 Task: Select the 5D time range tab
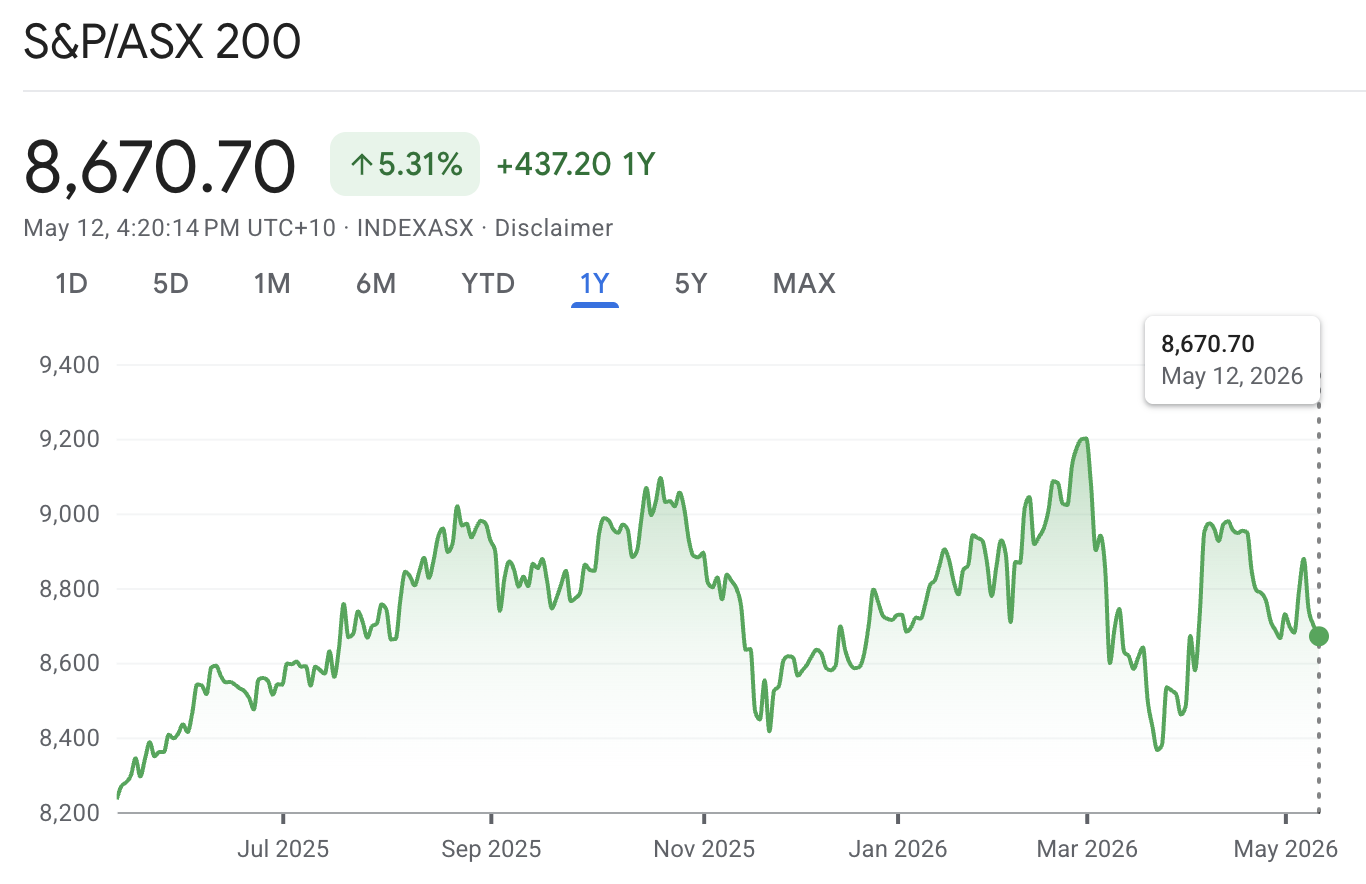(x=171, y=284)
